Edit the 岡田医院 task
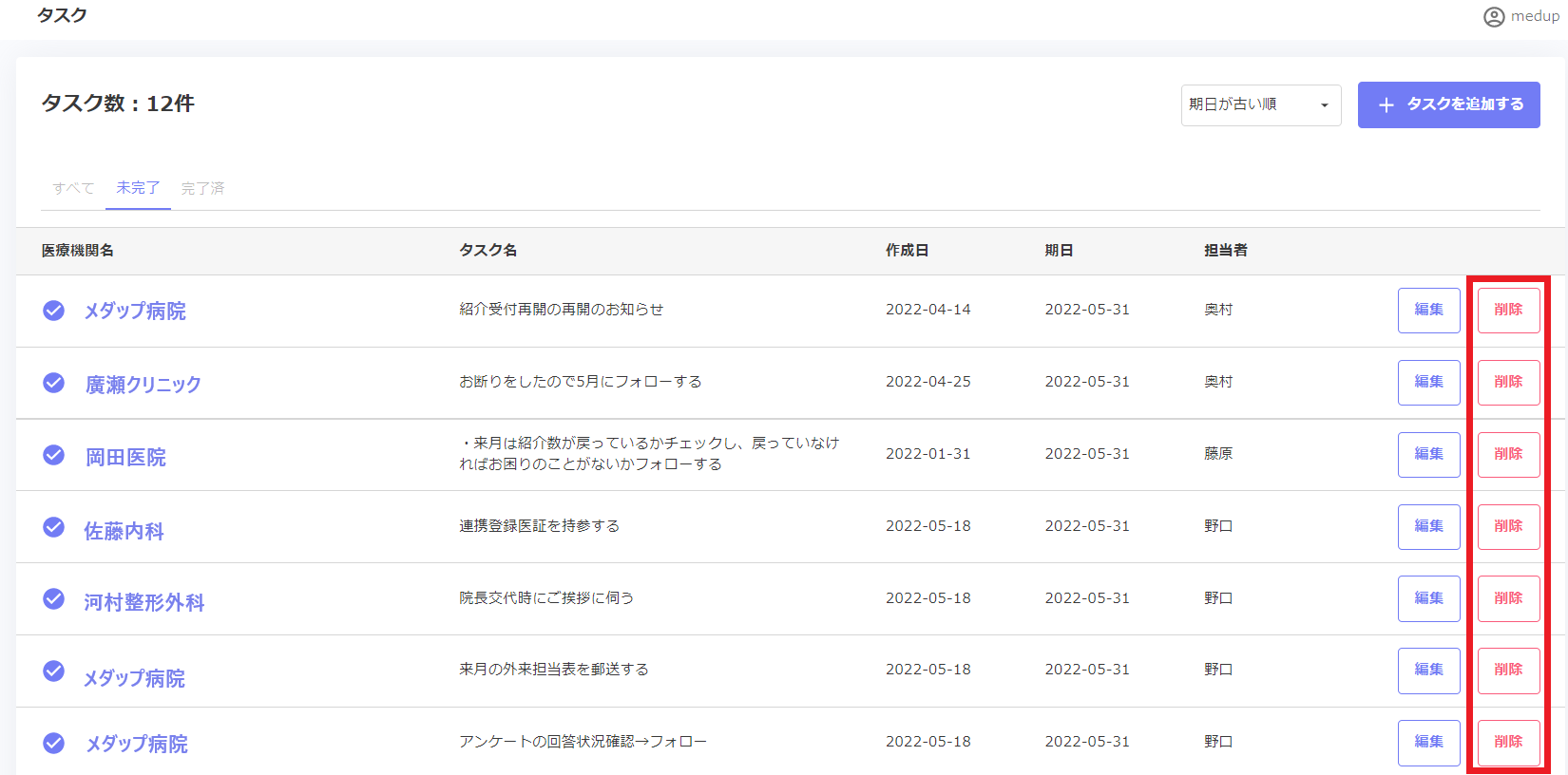This screenshot has height=775, width=1568. pyautogui.click(x=1428, y=455)
